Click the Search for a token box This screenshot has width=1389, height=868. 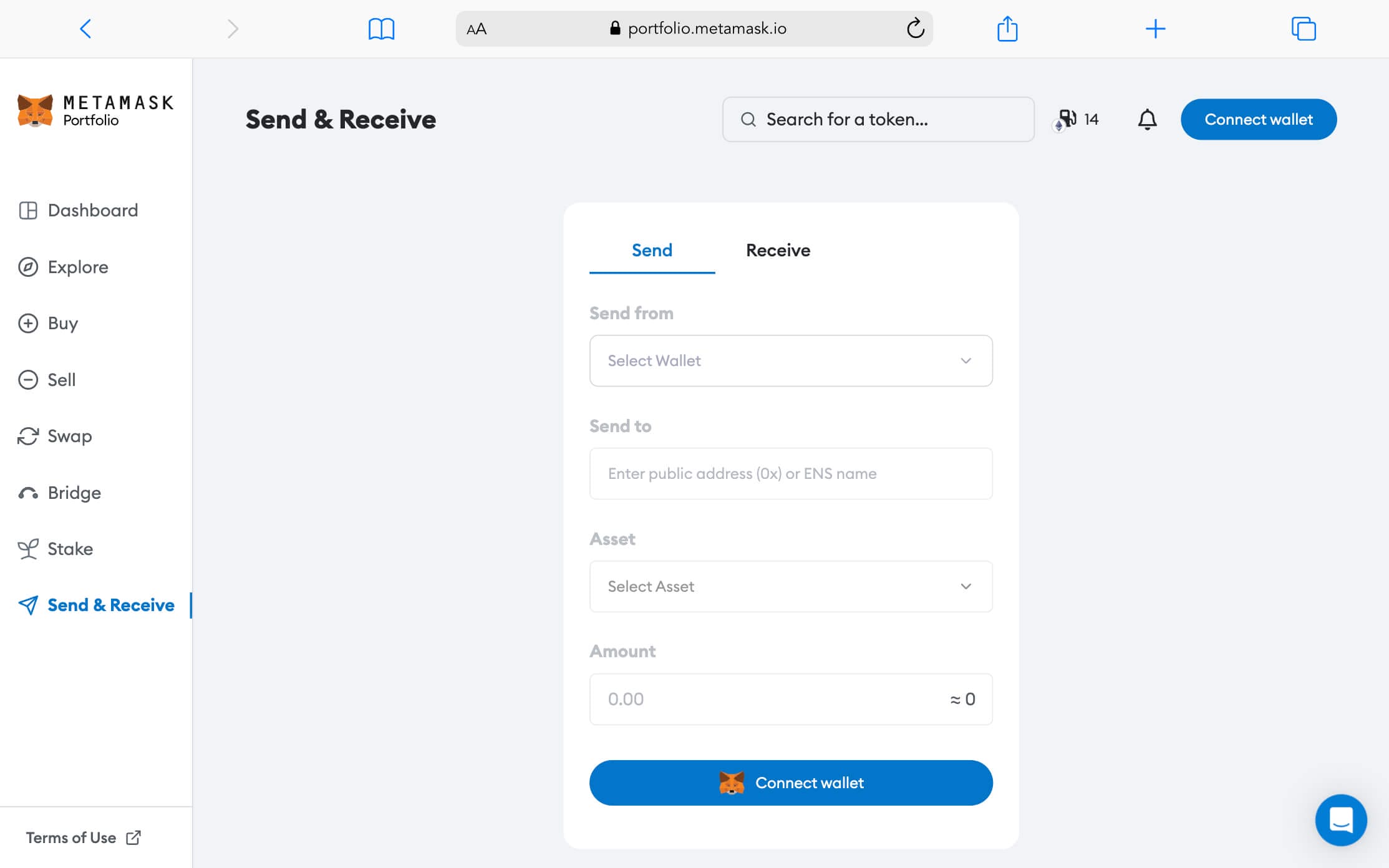coord(878,119)
